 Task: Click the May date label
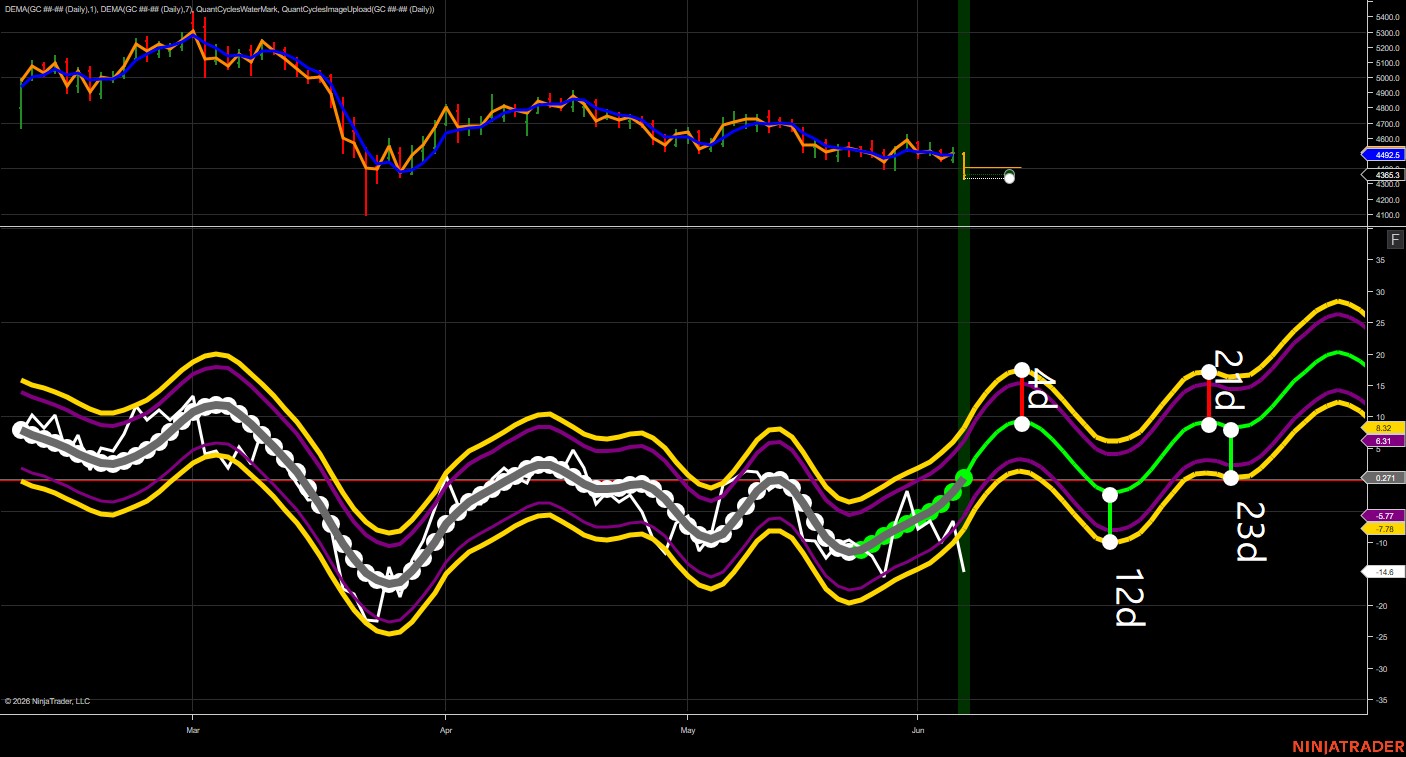[x=688, y=730]
